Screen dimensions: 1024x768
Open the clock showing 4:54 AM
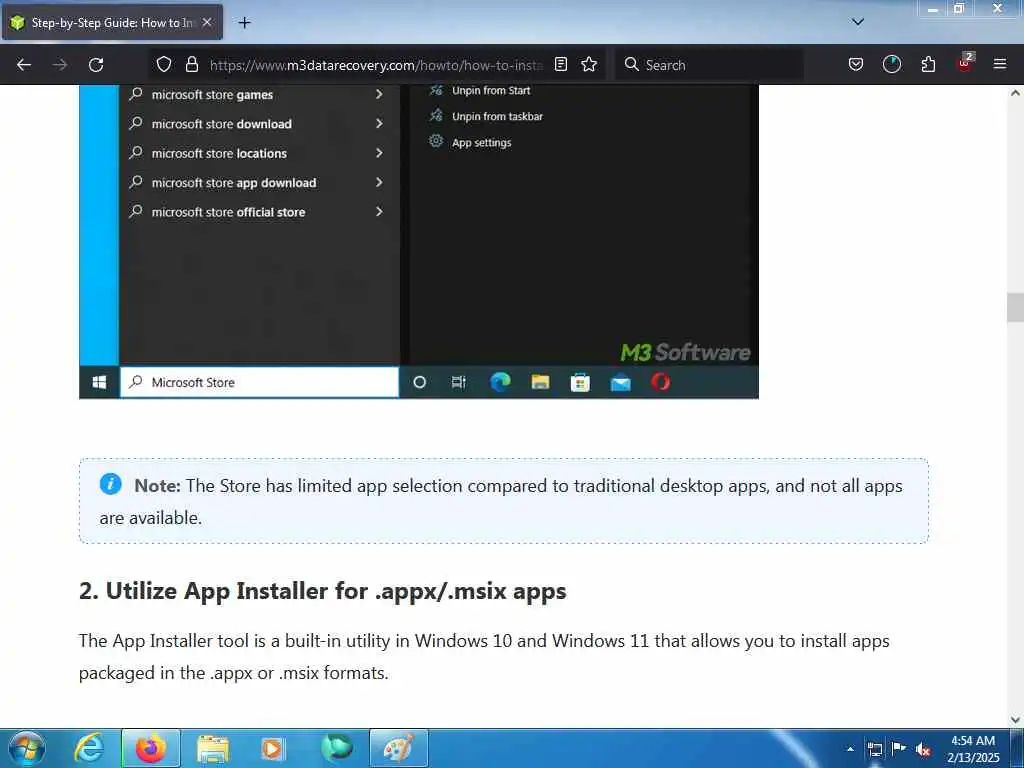pyautogui.click(x=973, y=749)
